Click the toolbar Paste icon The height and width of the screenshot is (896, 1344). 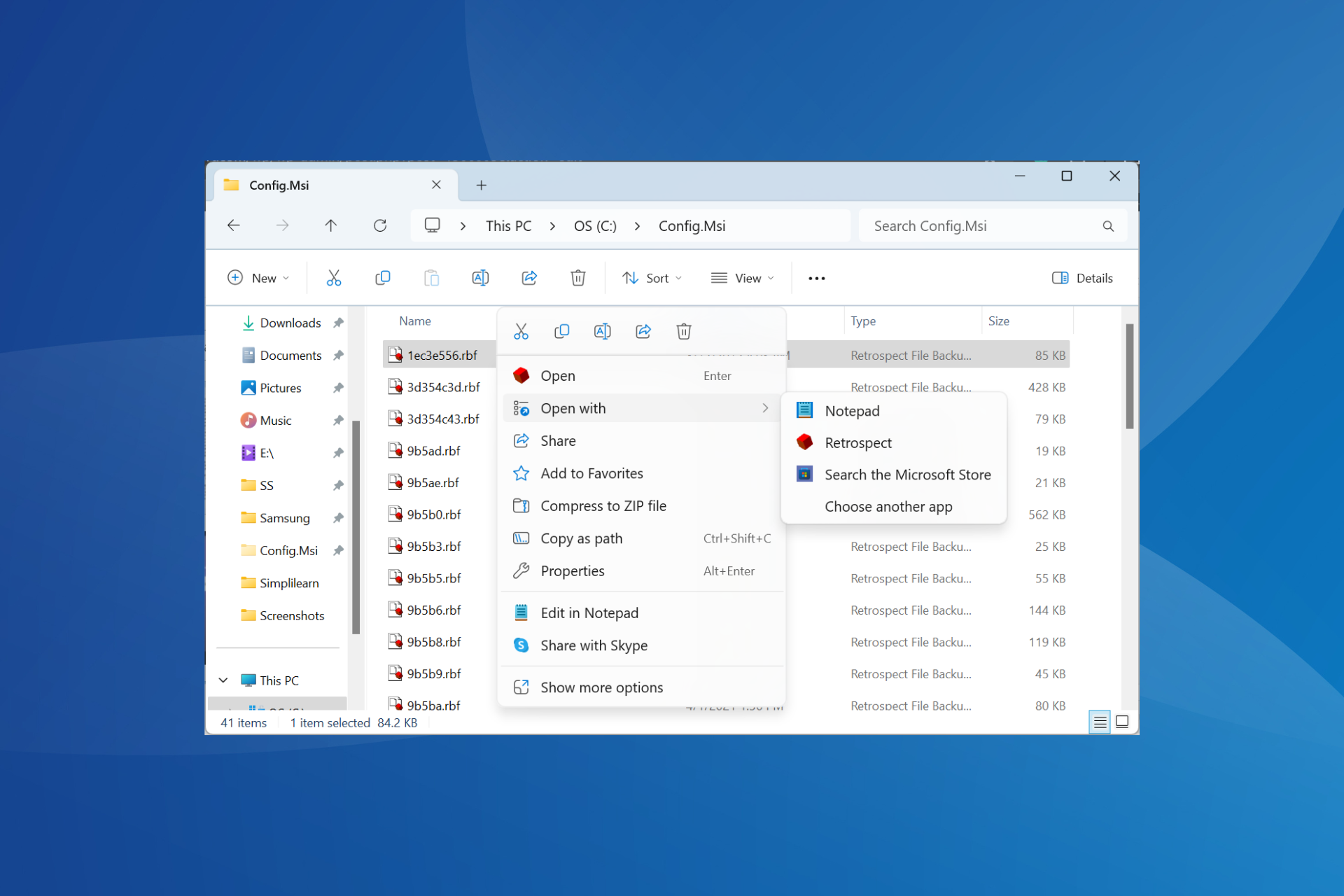click(431, 278)
